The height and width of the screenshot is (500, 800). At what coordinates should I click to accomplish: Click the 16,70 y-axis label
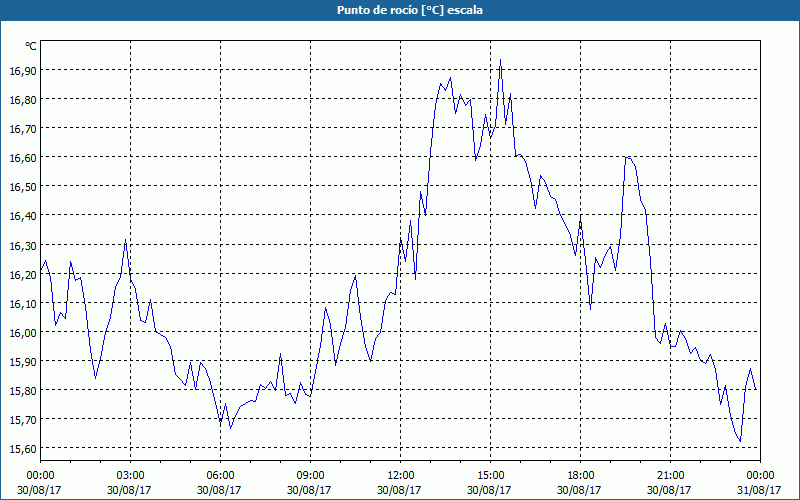pos(23,129)
